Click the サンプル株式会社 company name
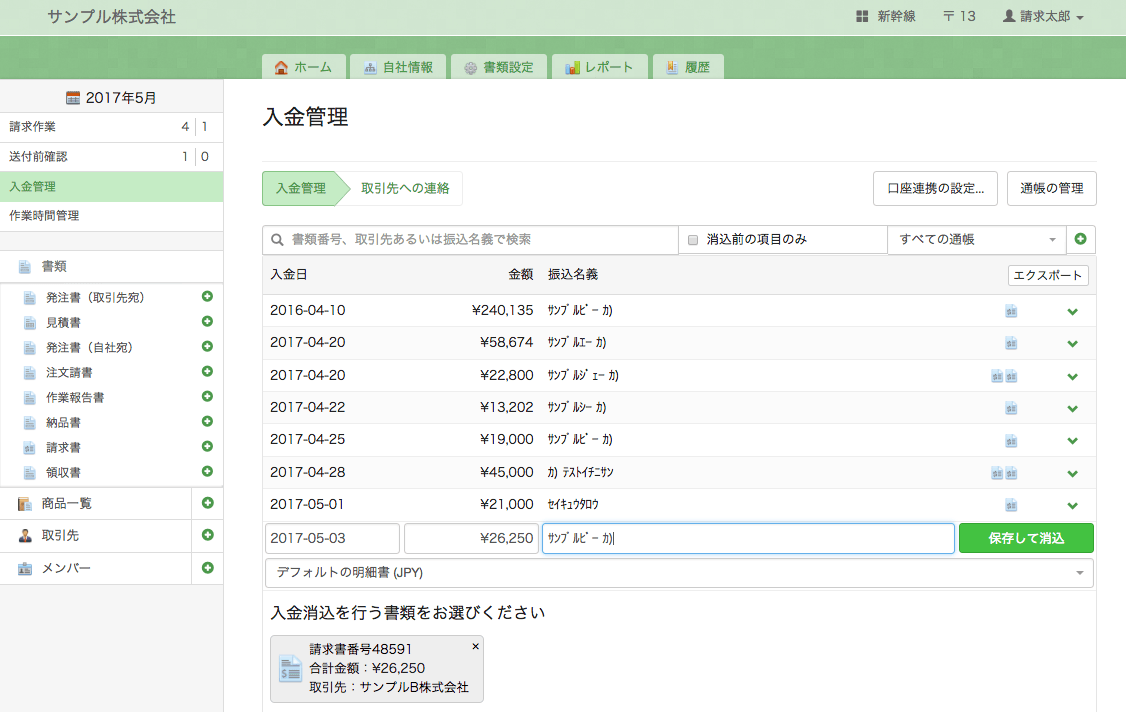Screen dimensions: 1126x712 pos(111,17)
